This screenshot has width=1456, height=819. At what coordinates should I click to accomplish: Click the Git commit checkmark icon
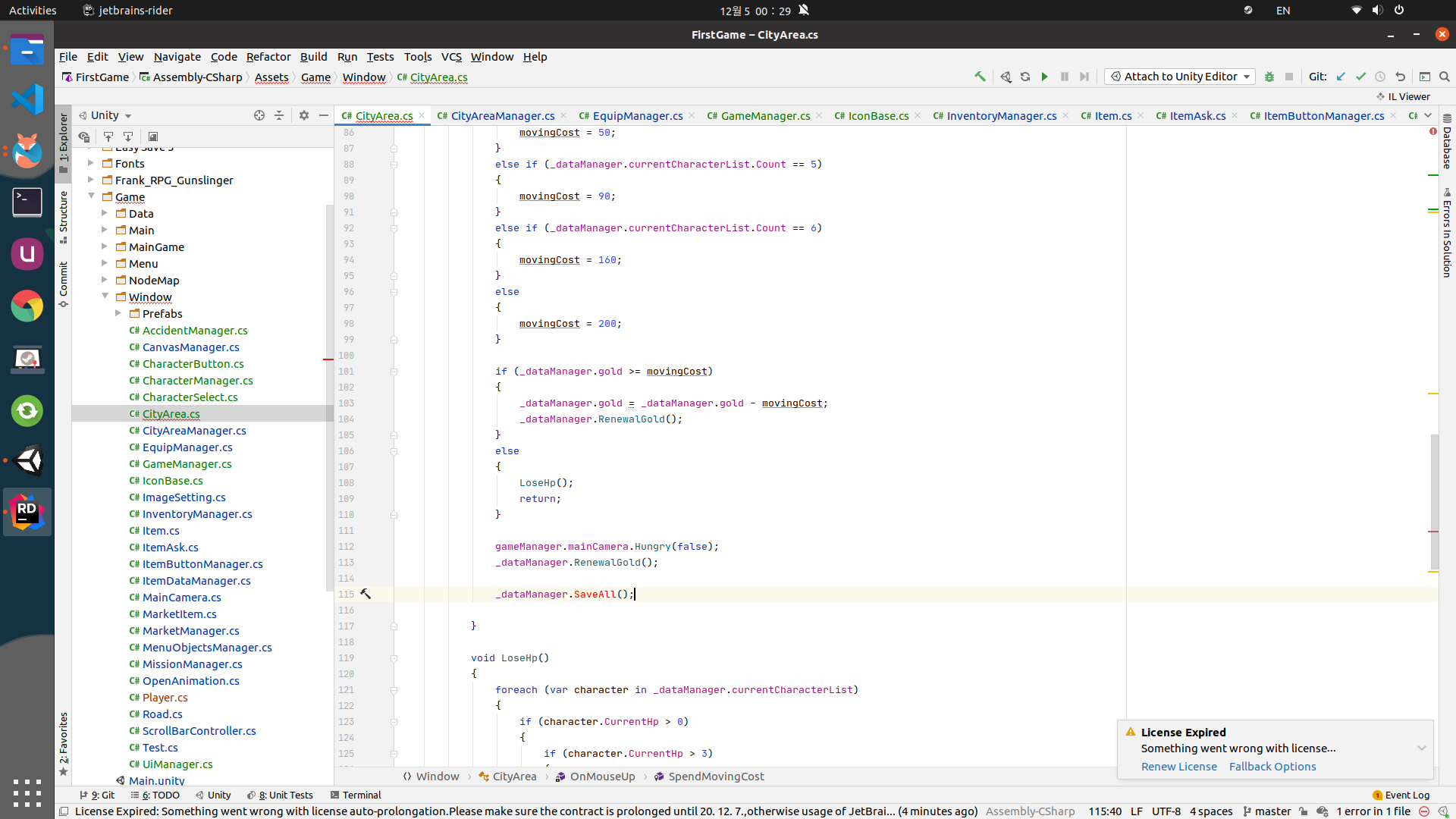pyautogui.click(x=1360, y=77)
